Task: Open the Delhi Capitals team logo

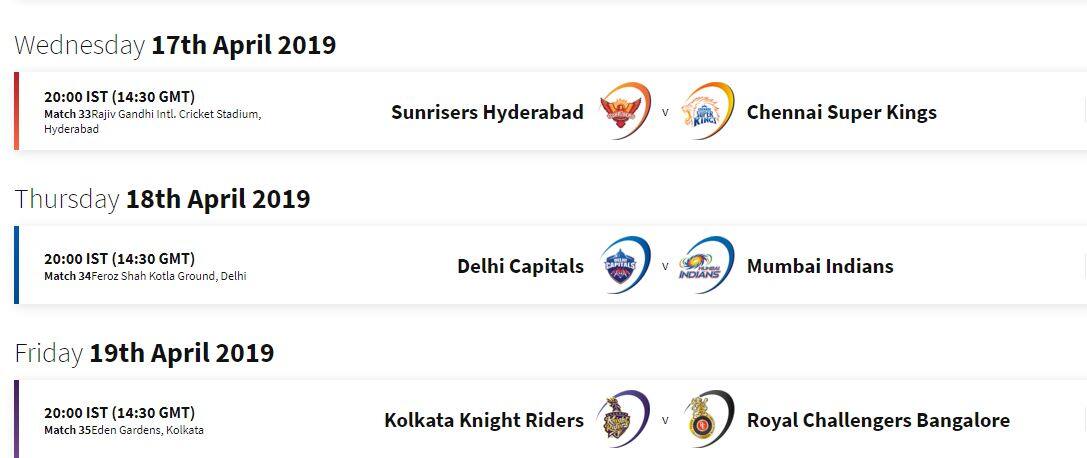Action: pos(625,265)
